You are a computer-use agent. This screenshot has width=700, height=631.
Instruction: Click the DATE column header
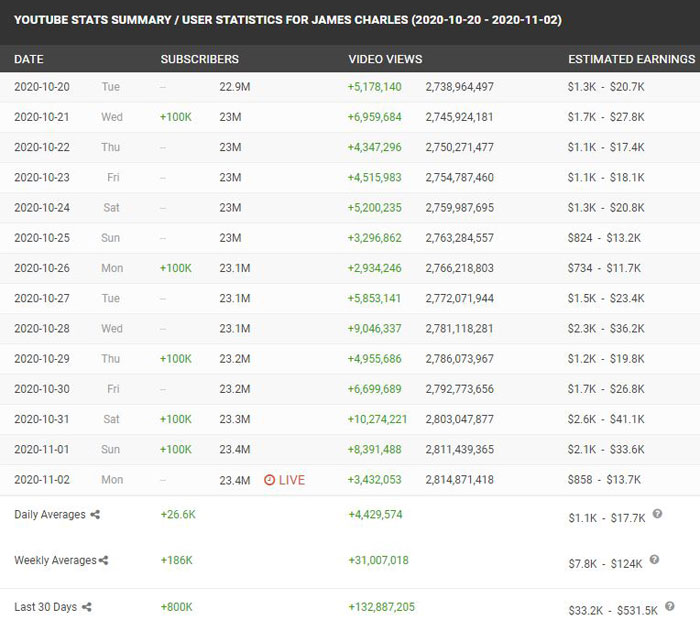click(x=29, y=60)
